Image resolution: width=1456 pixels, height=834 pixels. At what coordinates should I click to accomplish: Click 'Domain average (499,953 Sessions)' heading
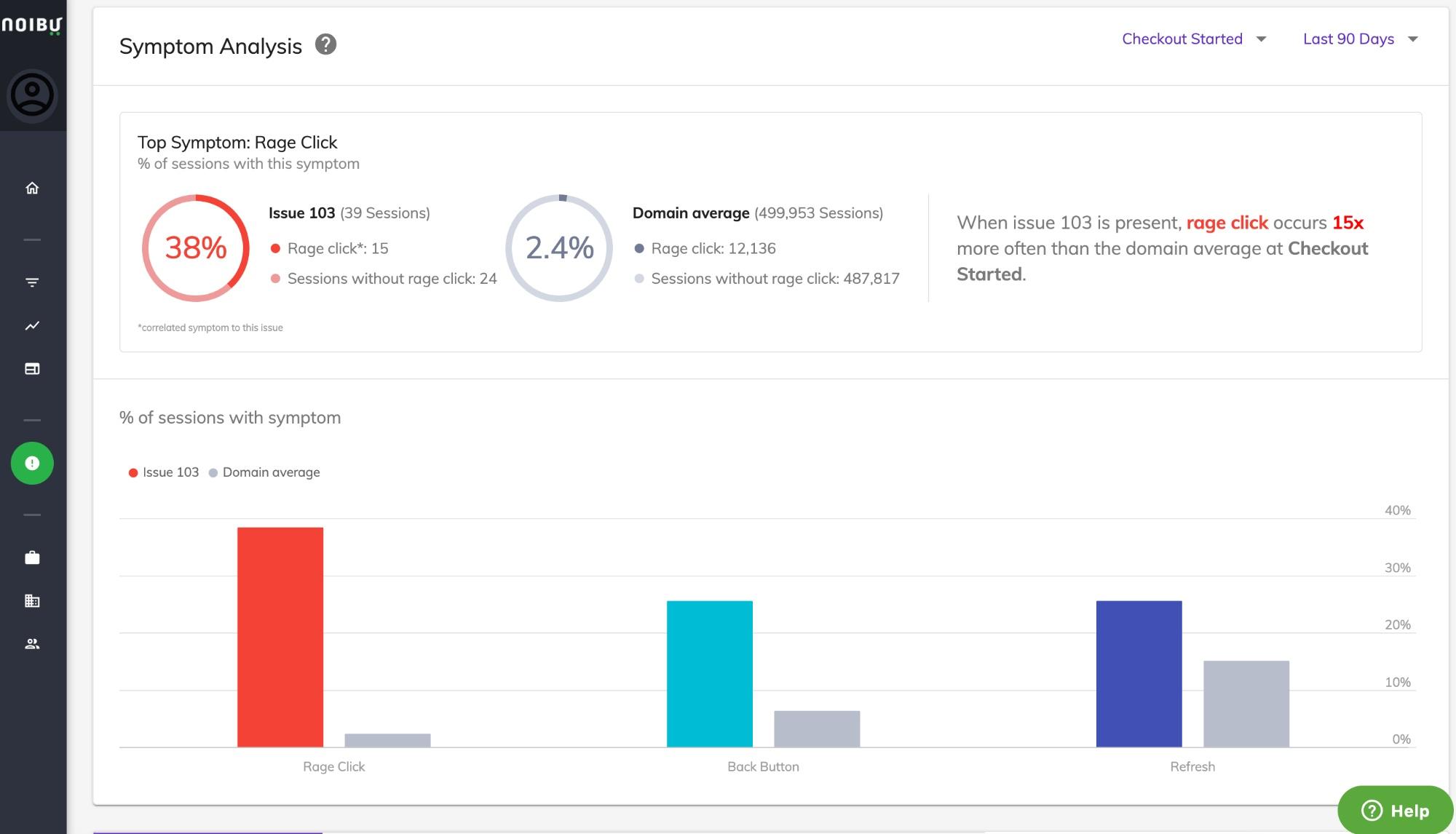click(758, 213)
